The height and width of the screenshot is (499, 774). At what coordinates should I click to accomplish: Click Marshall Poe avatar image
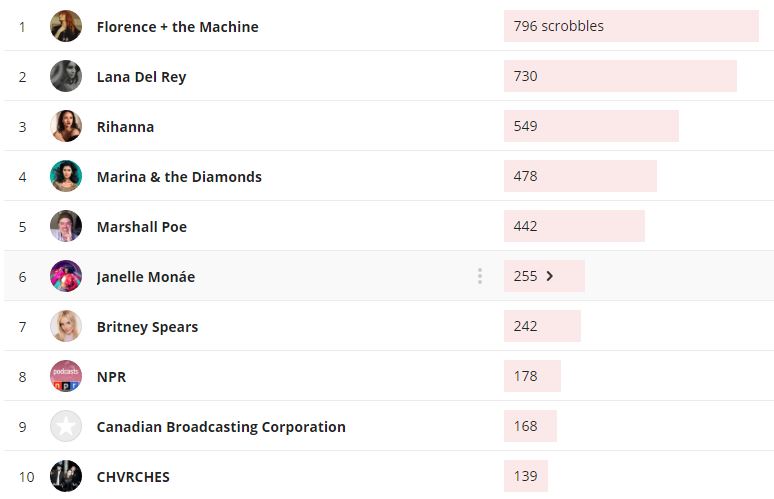point(66,226)
